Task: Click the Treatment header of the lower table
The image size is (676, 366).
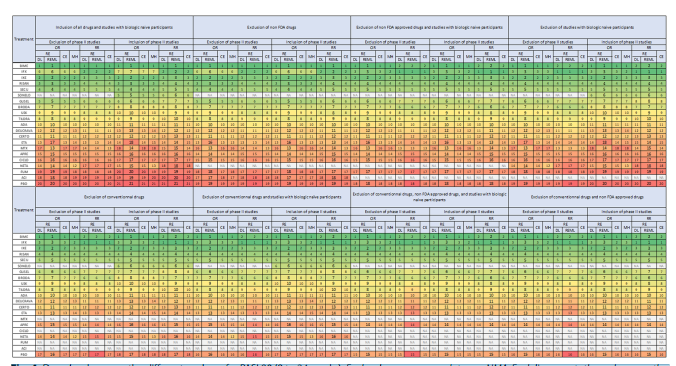Action: point(24,210)
